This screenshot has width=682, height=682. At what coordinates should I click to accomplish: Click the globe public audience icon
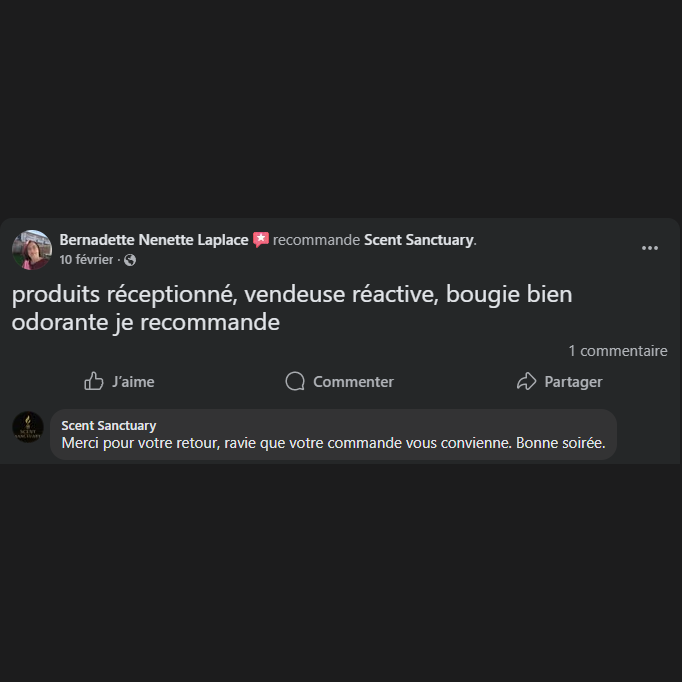pos(130,260)
